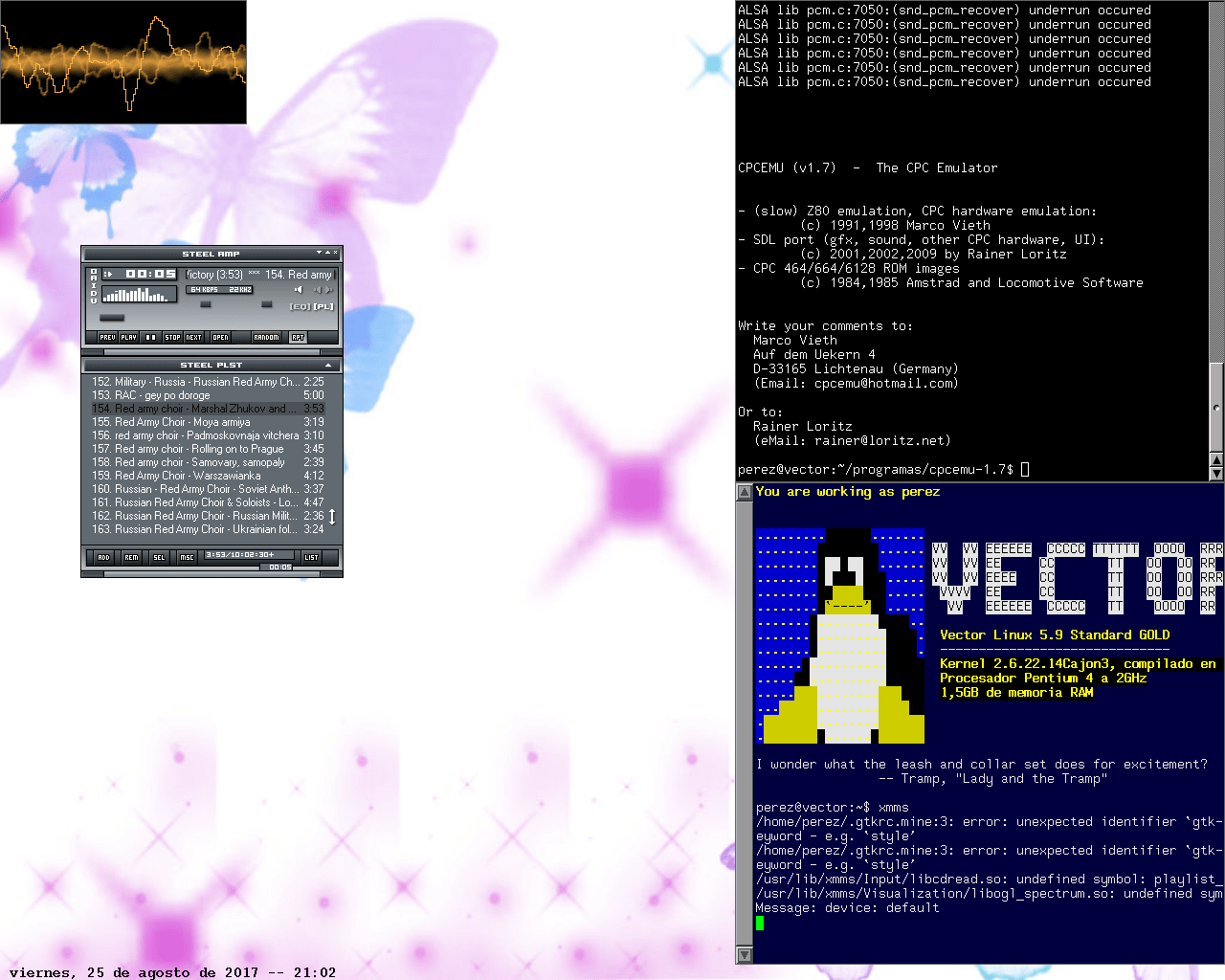Click the rainer@loritz.net email text
The image size is (1225, 980).
(x=879, y=440)
